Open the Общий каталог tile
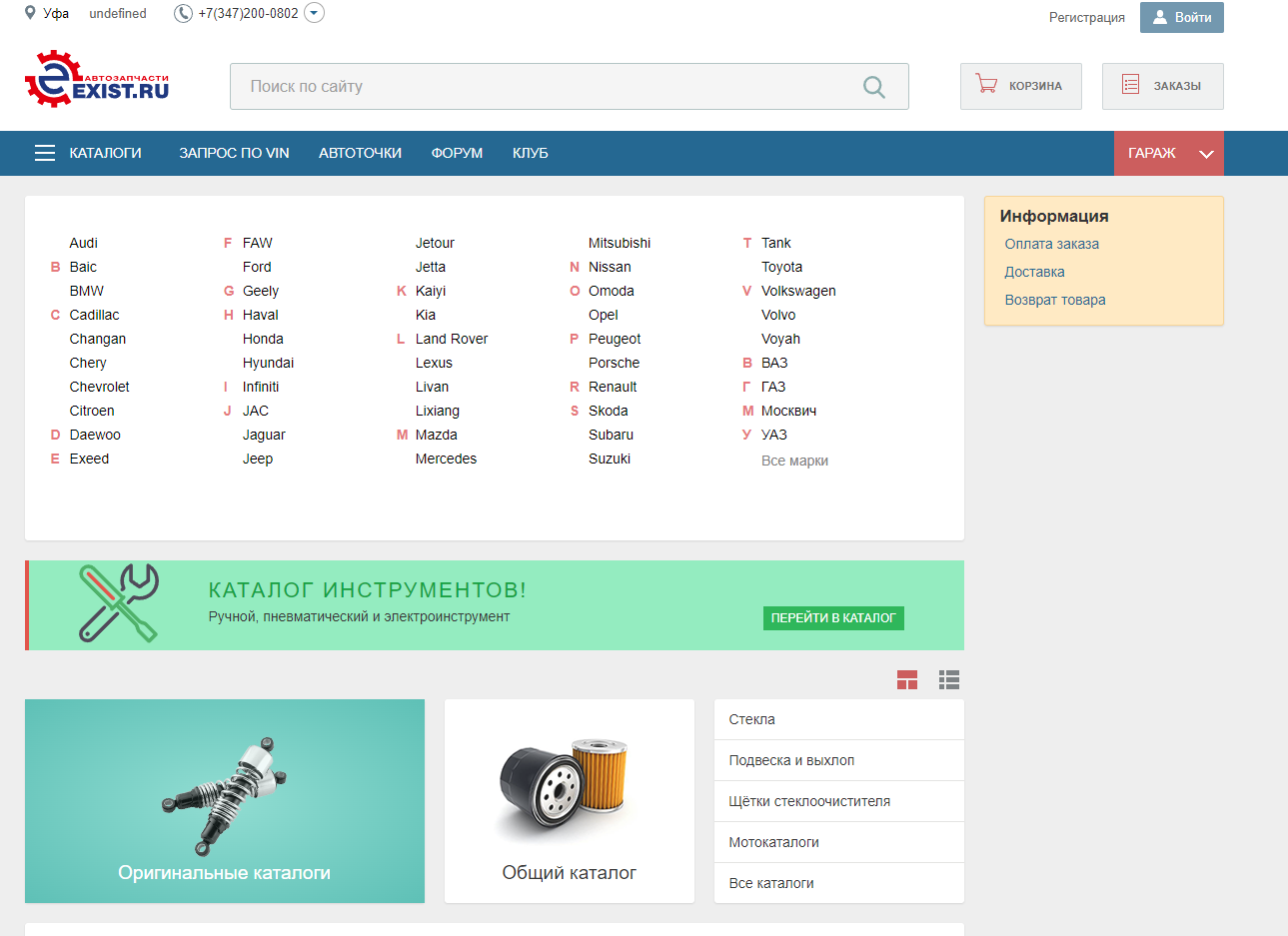1288x936 pixels. coord(570,801)
